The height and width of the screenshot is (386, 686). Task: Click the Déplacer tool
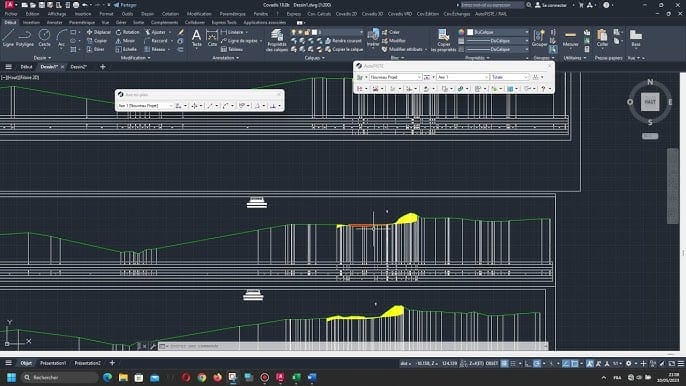pyautogui.click(x=98, y=32)
